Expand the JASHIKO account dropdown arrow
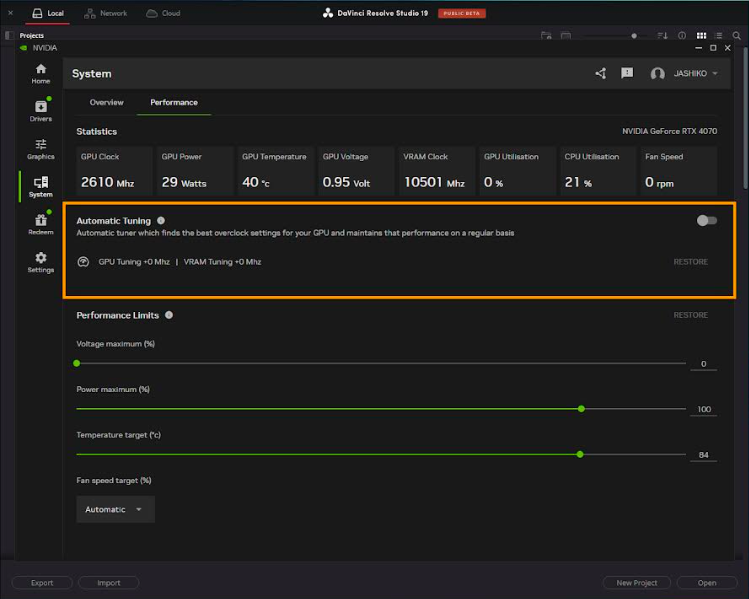The image size is (749, 599). 715,74
